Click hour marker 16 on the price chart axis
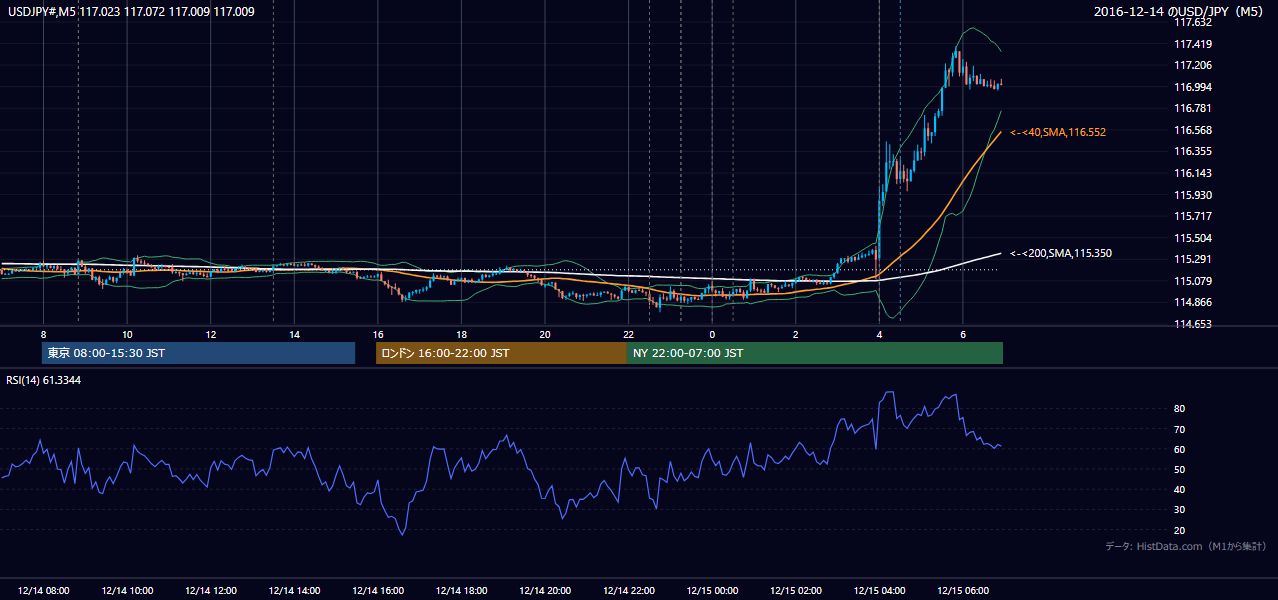Image resolution: width=1278 pixels, height=600 pixels. tap(378, 334)
